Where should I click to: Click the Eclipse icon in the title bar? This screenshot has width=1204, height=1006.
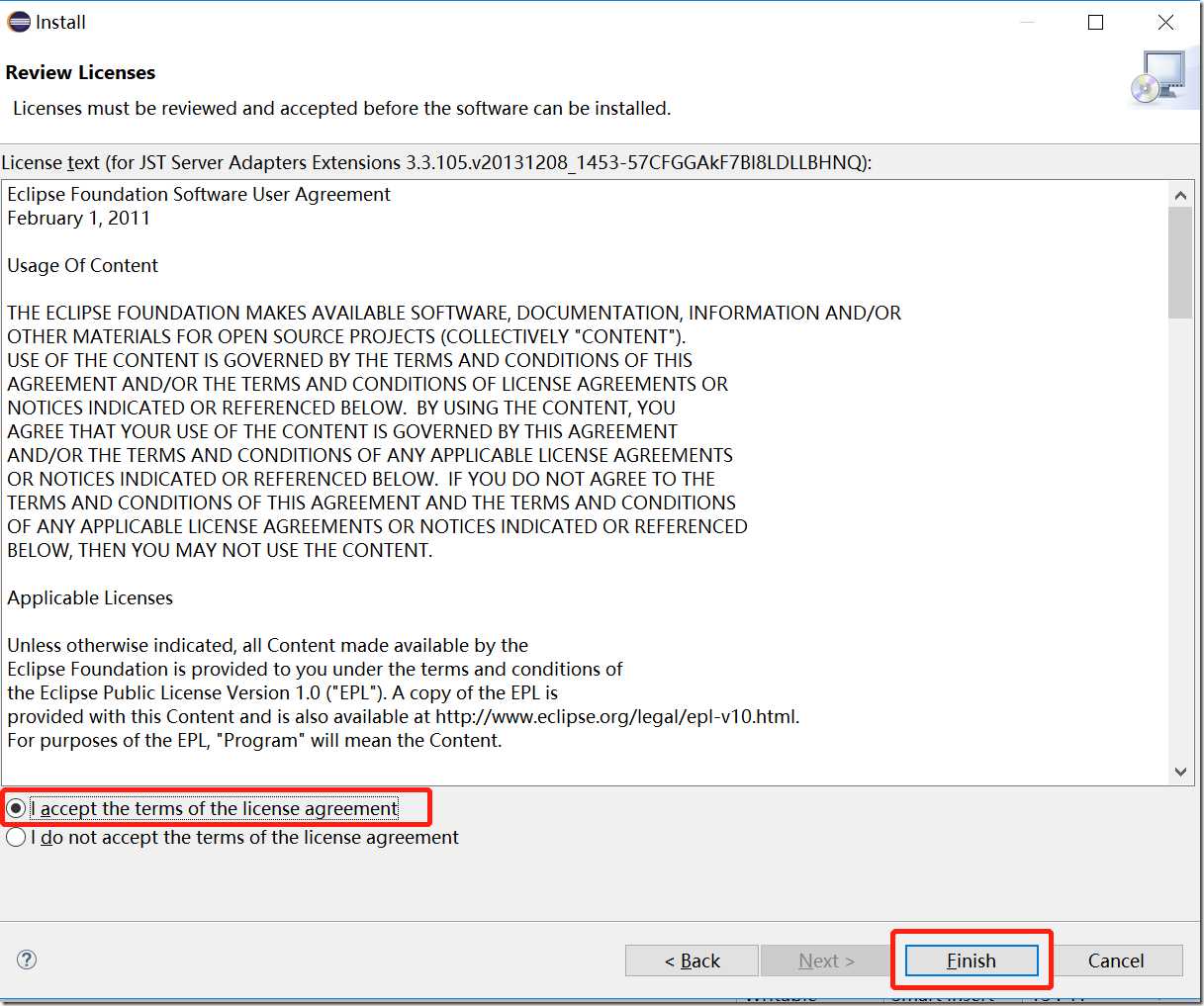(x=19, y=22)
